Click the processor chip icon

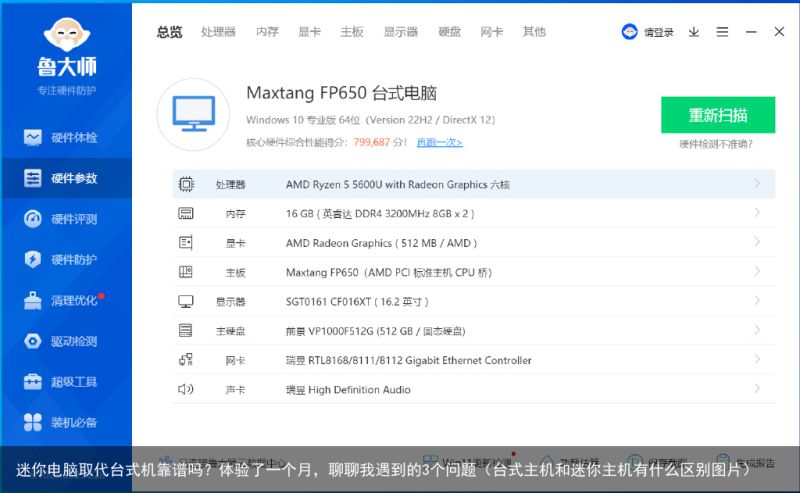[x=186, y=184]
